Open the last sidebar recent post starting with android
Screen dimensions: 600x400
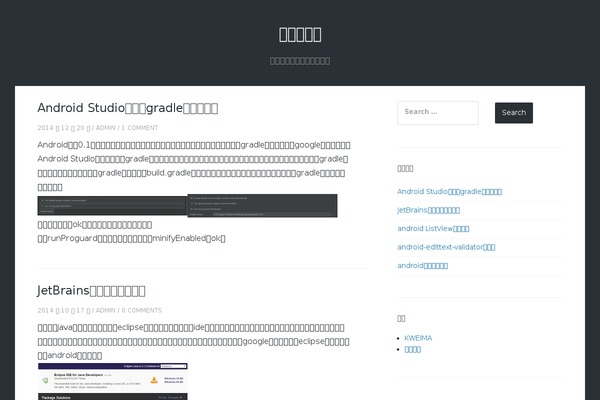point(422,265)
